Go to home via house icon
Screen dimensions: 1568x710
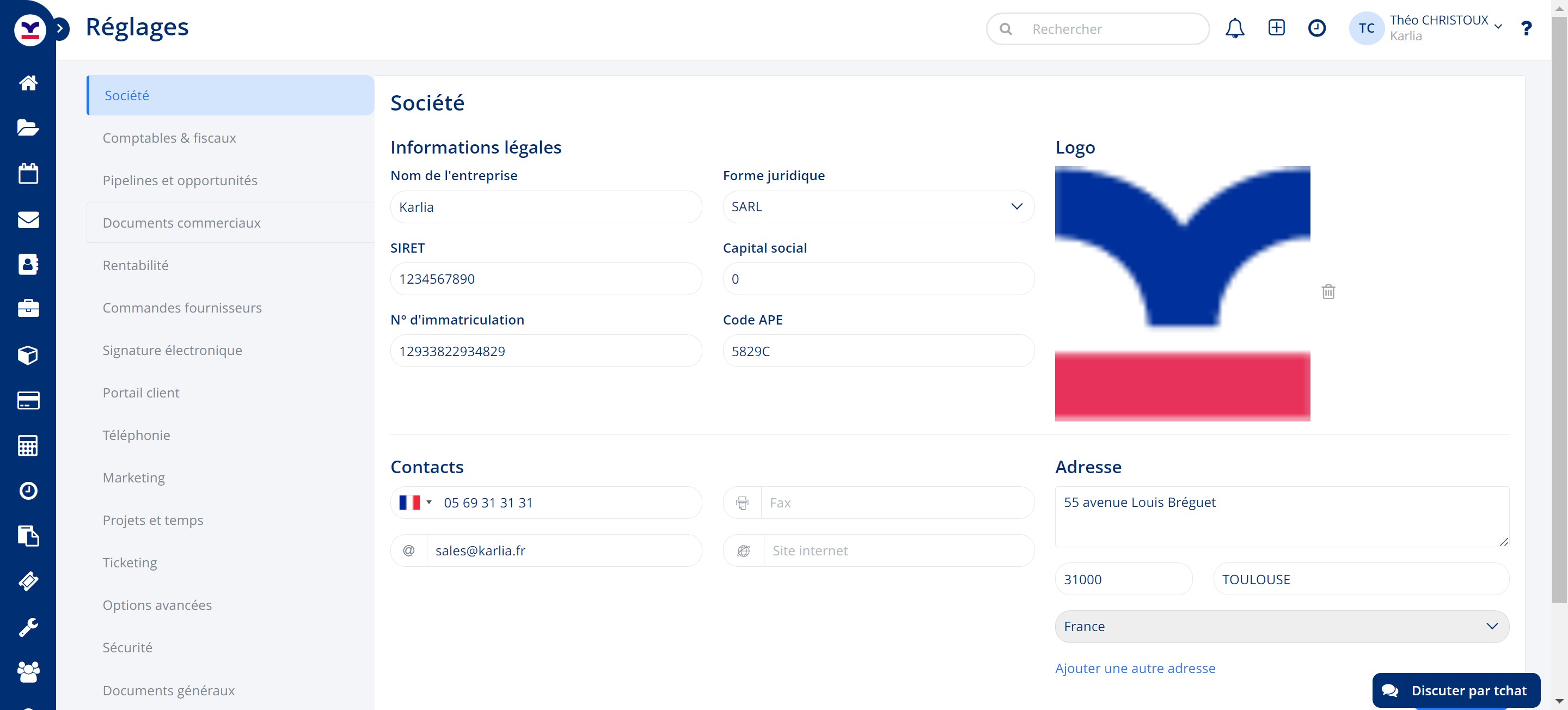tap(28, 82)
